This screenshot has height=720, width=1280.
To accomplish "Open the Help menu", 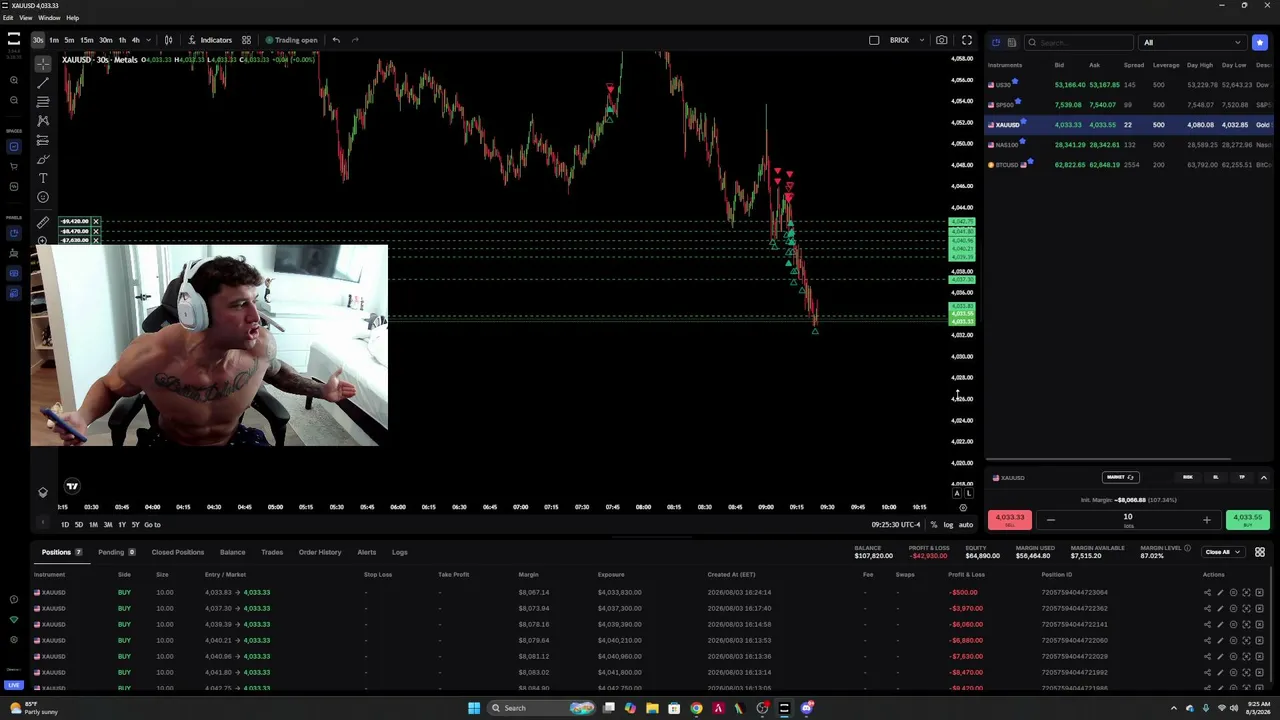I will (72, 18).
